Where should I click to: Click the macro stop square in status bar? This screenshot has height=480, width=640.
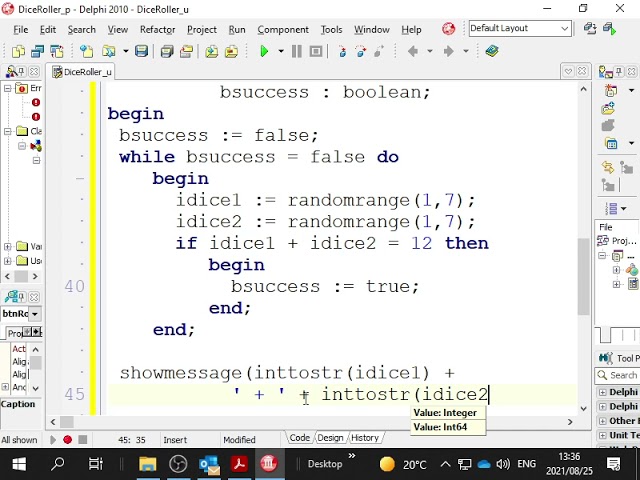point(83,440)
